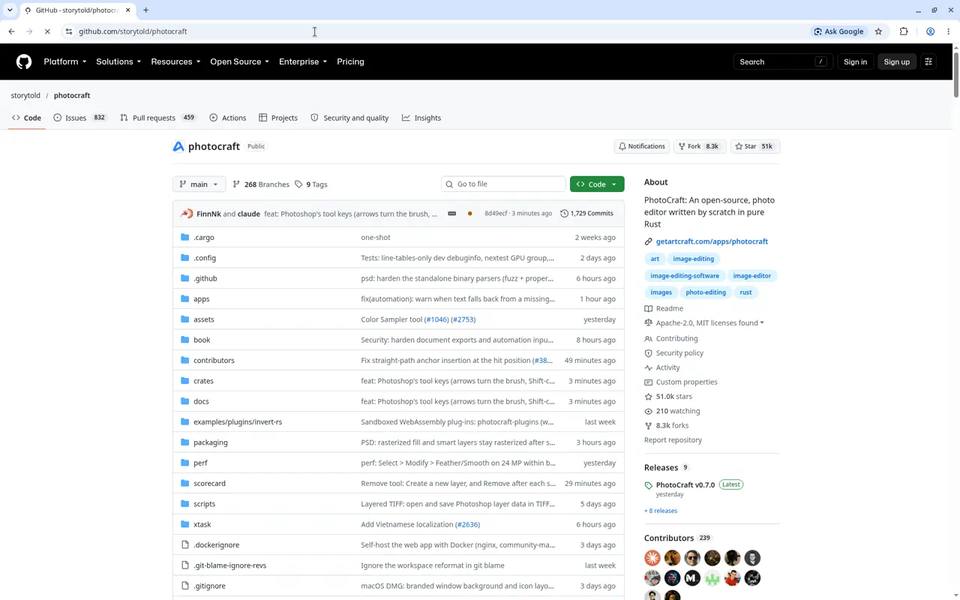View site information icon in address bar
The height and width of the screenshot is (600, 960).
pos(69,31)
